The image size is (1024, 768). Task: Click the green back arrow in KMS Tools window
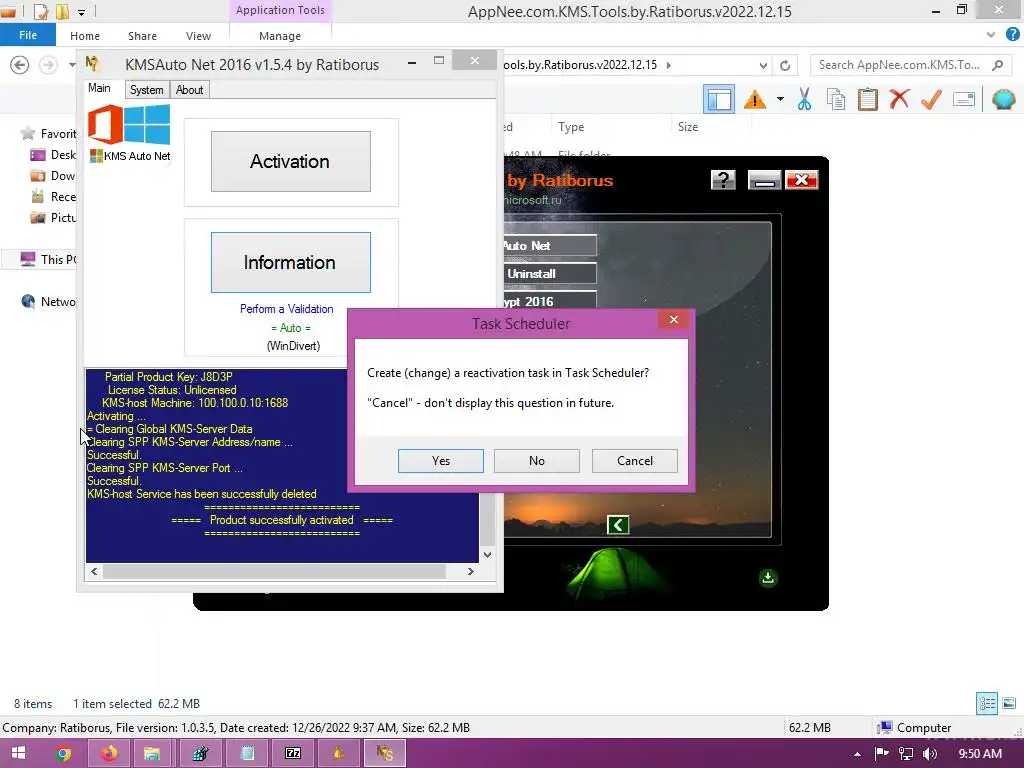[x=618, y=524]
